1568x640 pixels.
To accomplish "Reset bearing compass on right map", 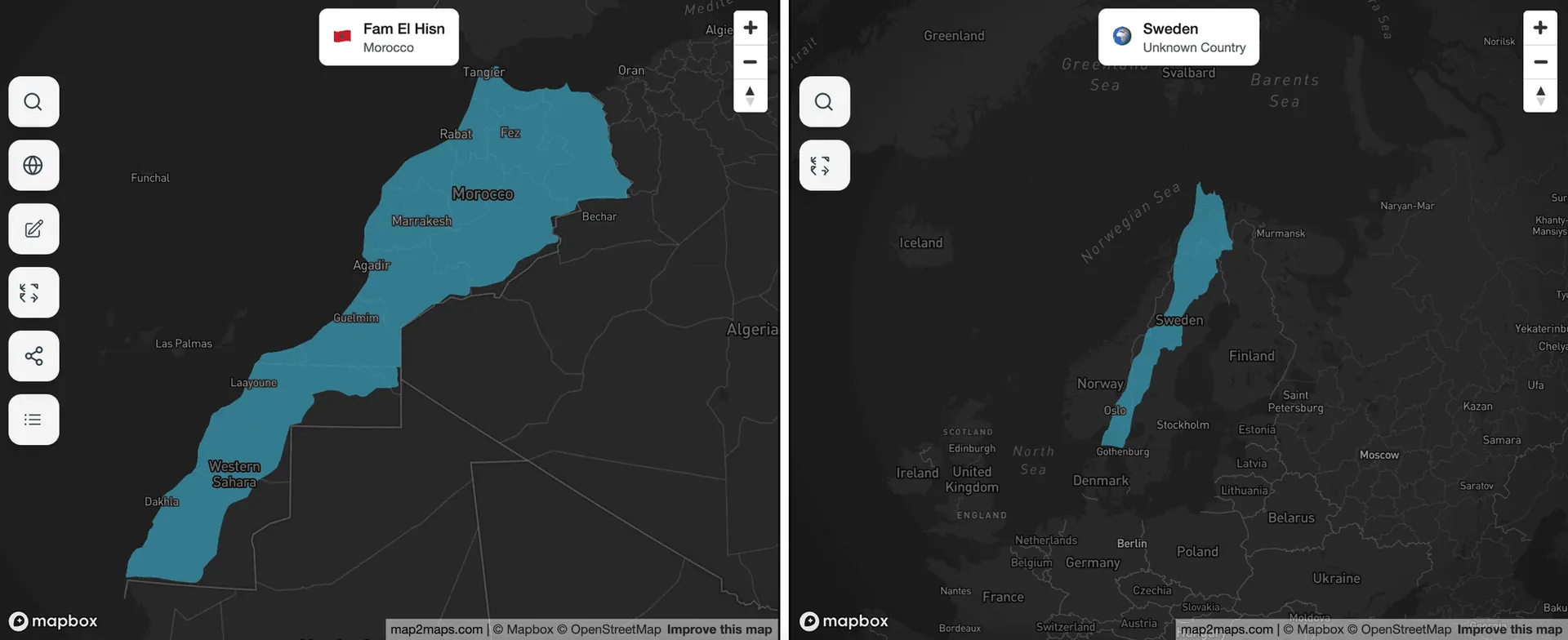I will pyautogui.click(x=1541, y=96).
